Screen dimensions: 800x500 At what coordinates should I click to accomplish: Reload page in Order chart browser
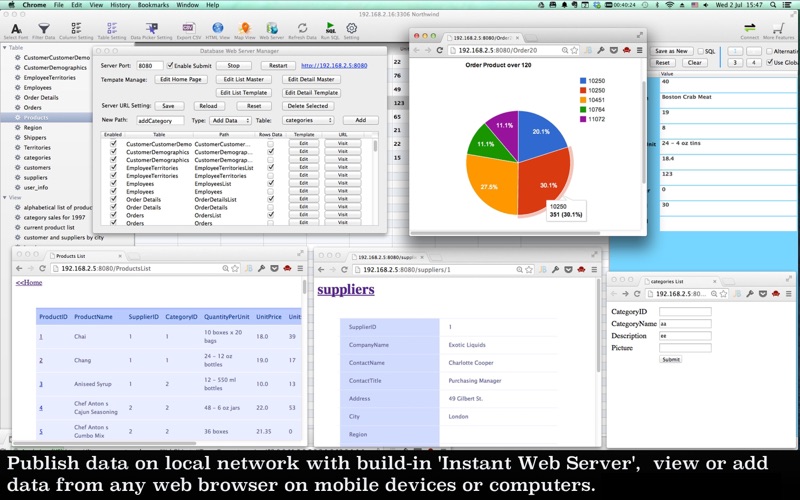[x=440, y=50]
